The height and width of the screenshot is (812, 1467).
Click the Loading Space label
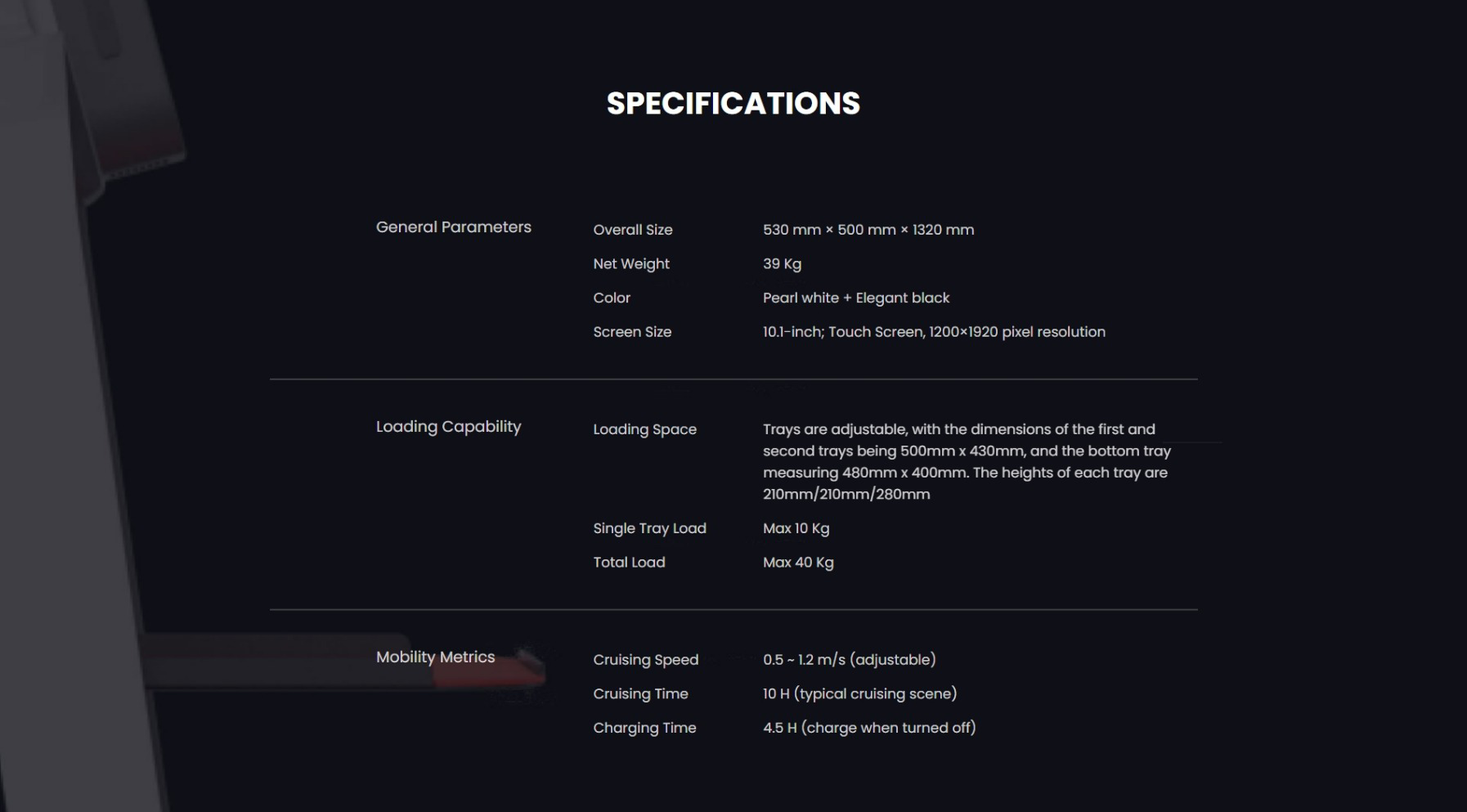[644, 429]
